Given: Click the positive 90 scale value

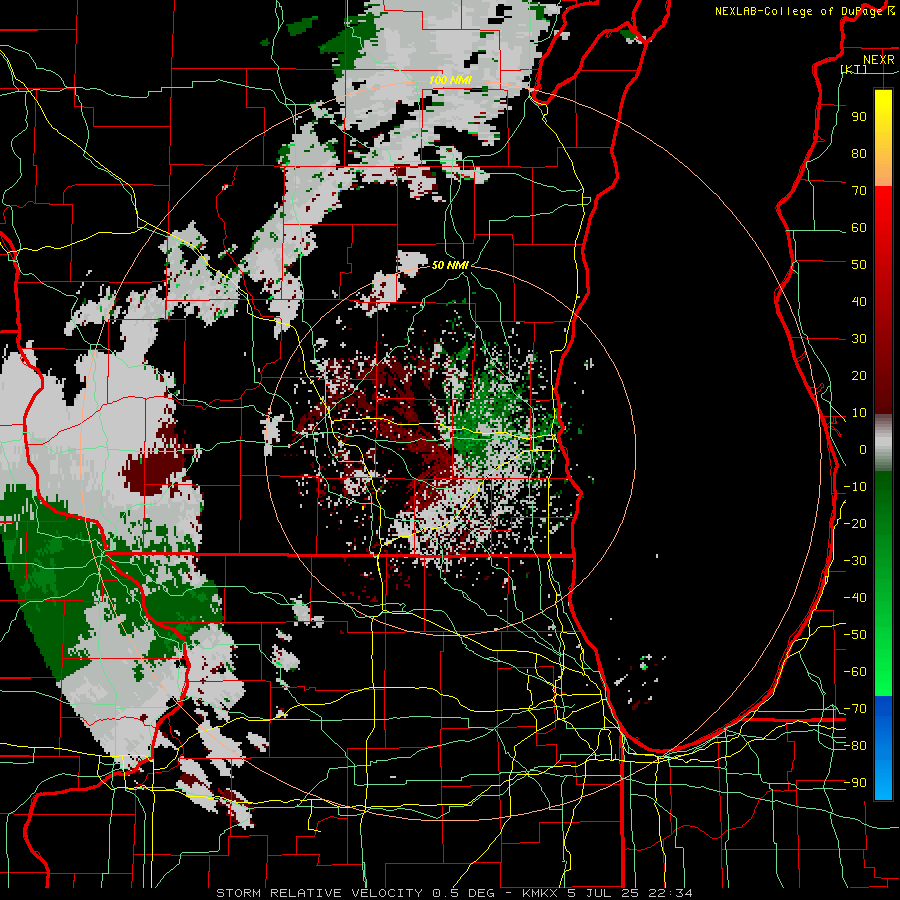Looking at the screenshot, I should point(859,117).
